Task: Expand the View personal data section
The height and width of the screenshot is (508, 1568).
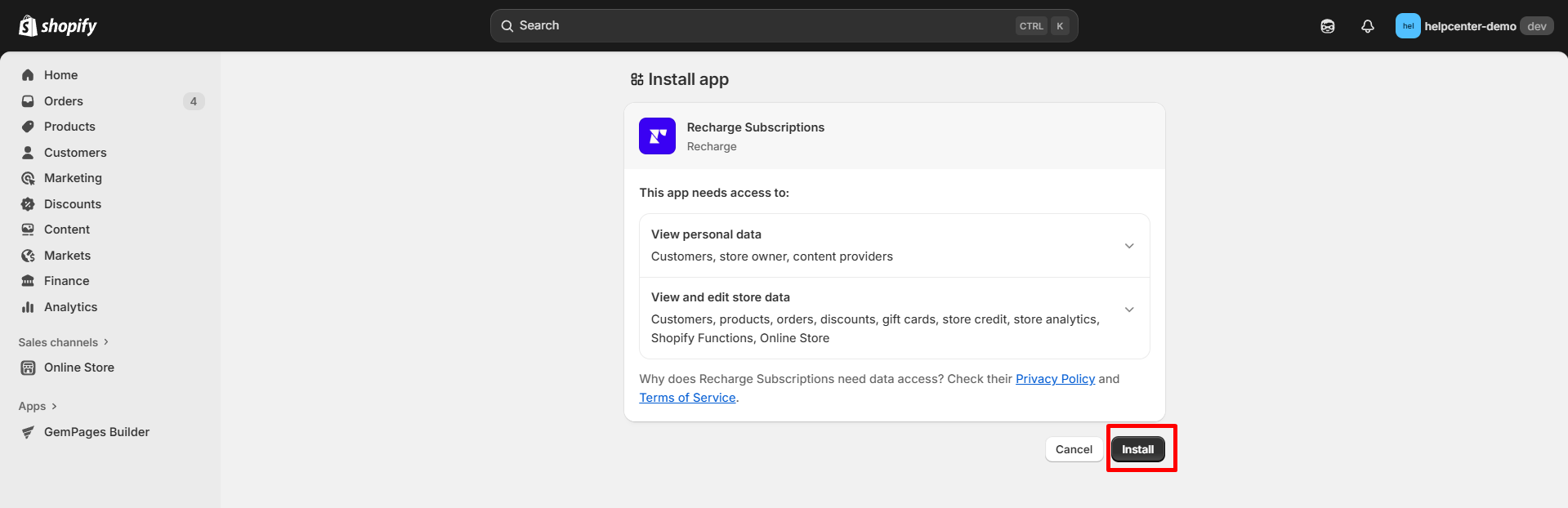Action: tap(1128, 246)
